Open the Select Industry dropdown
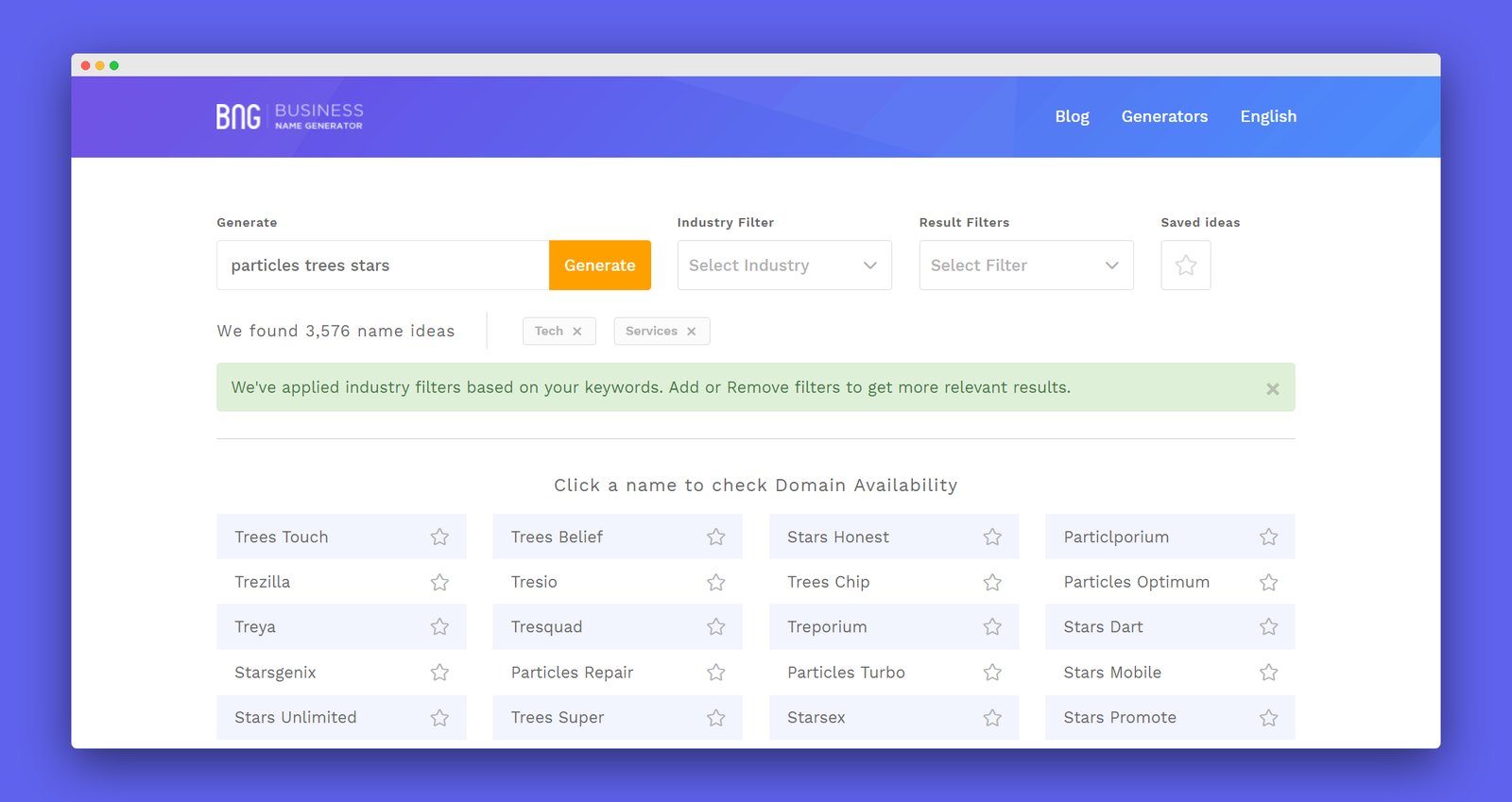Viewport: 1512px width, 802px height. pyautogui.click(x=784, y=265)
